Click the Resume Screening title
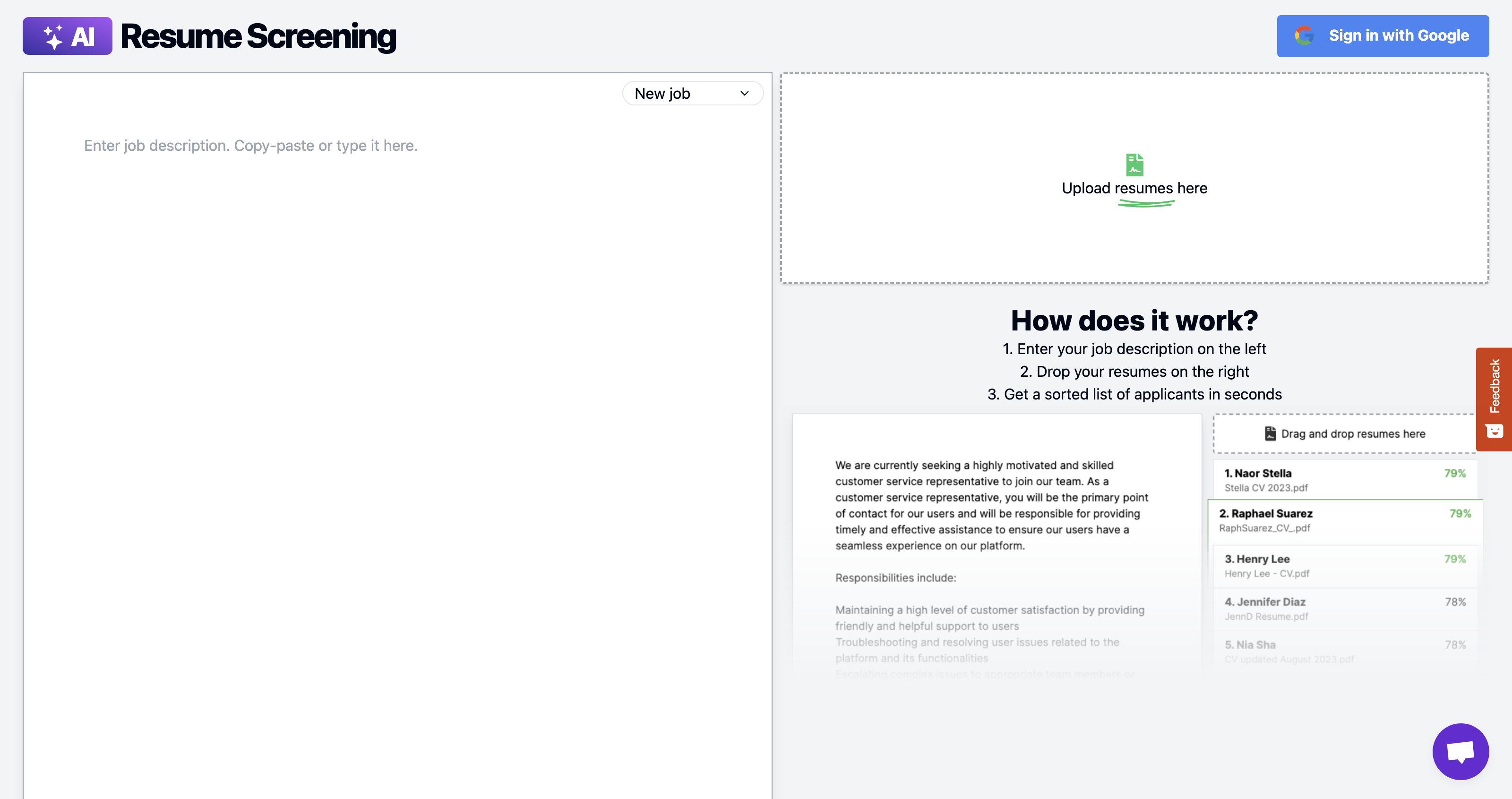 [x=258, y=36]
